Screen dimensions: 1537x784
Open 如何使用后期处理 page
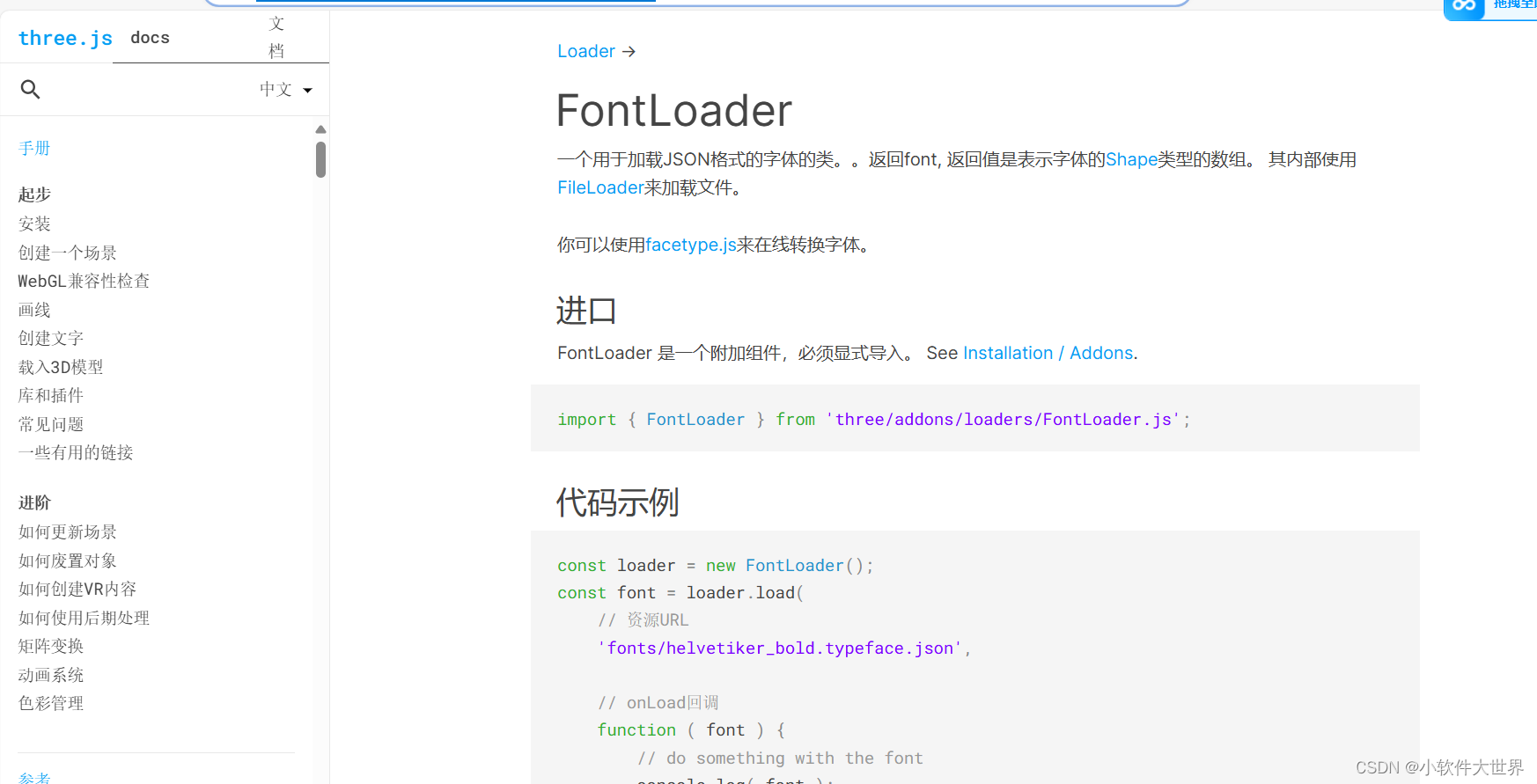[x=84, y=619]
